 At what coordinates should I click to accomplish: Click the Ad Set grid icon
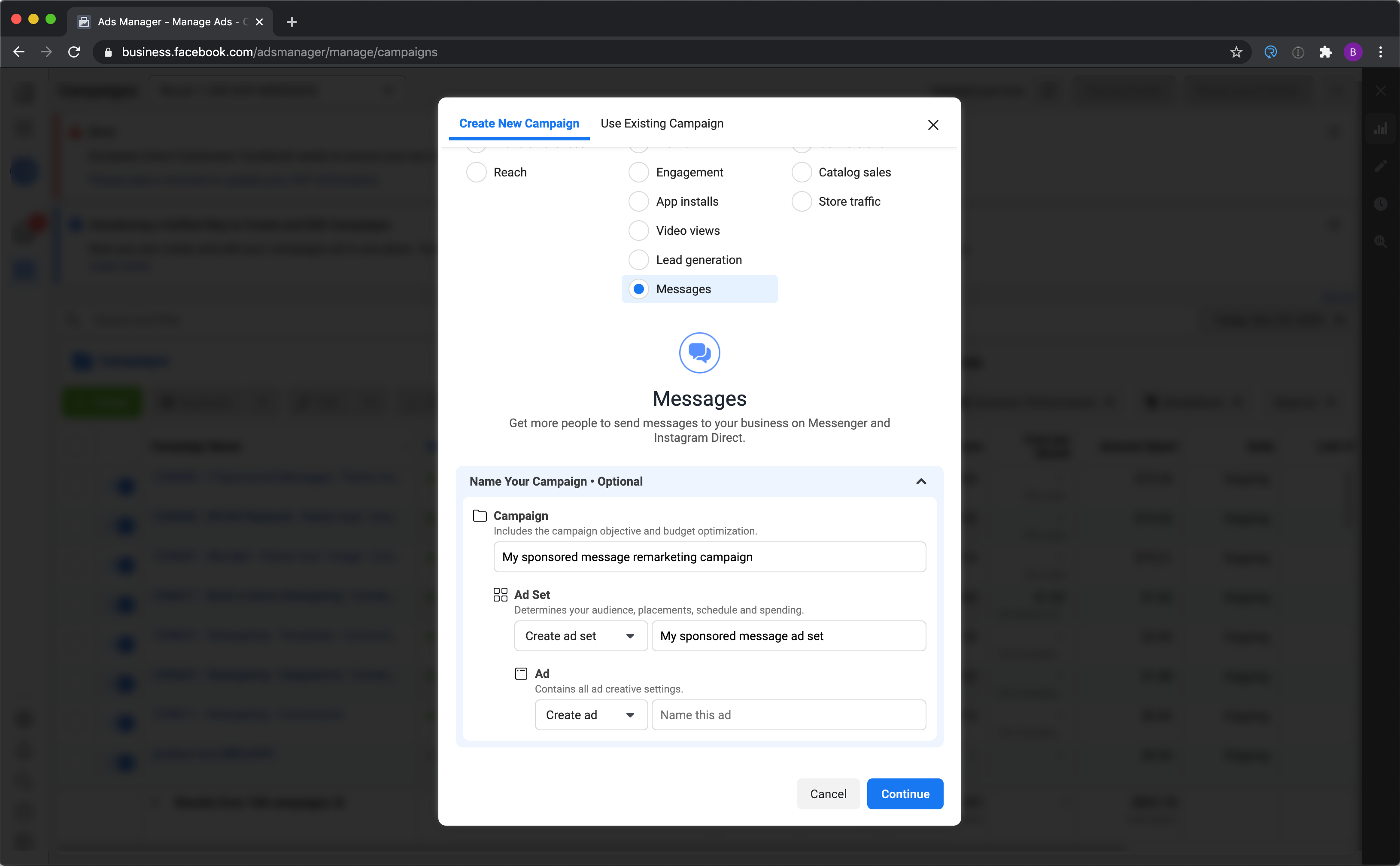pos(500,595)
